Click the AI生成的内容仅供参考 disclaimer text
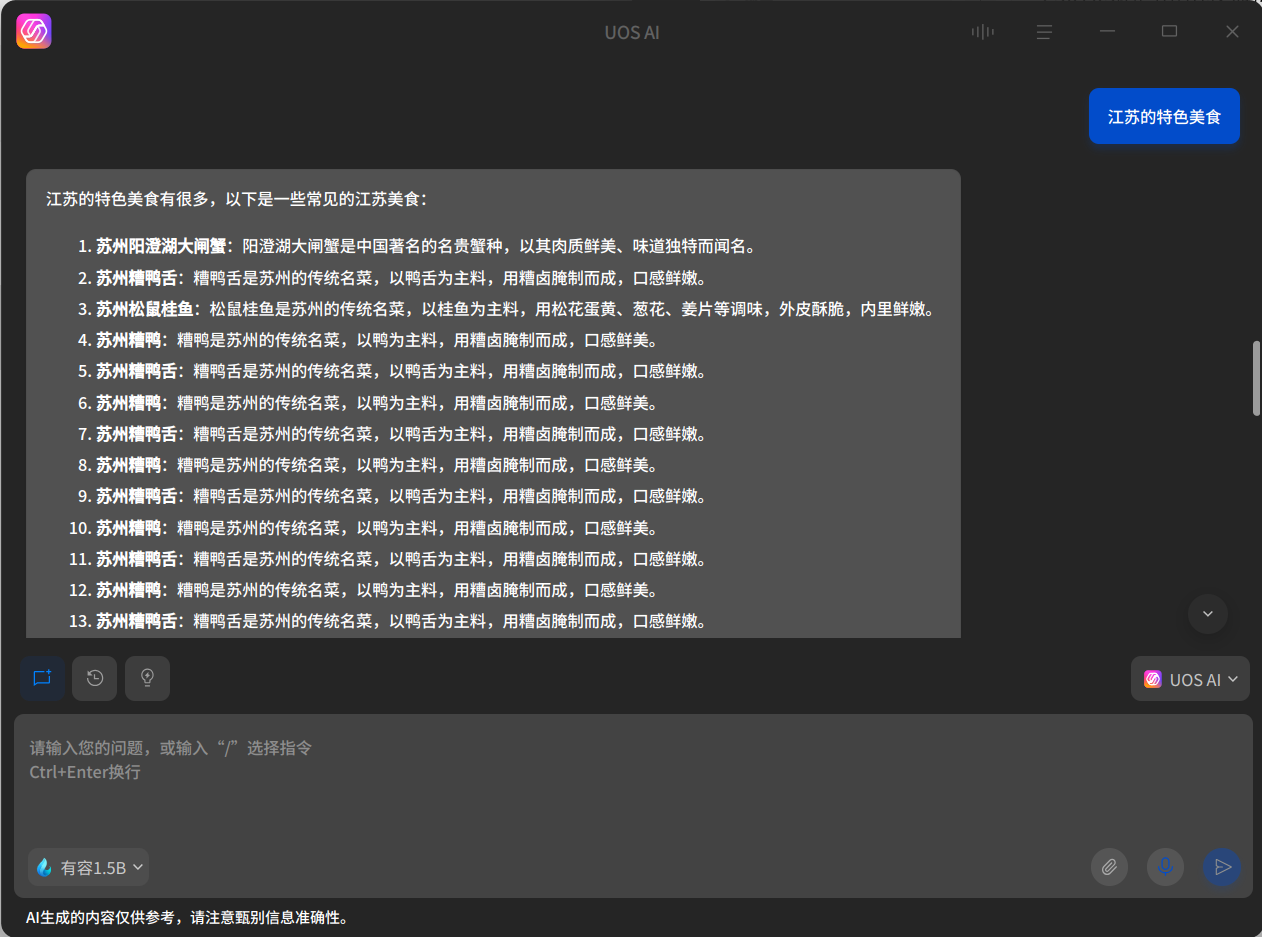This screenshot has height=937, width=1262. tap(187, 917)
